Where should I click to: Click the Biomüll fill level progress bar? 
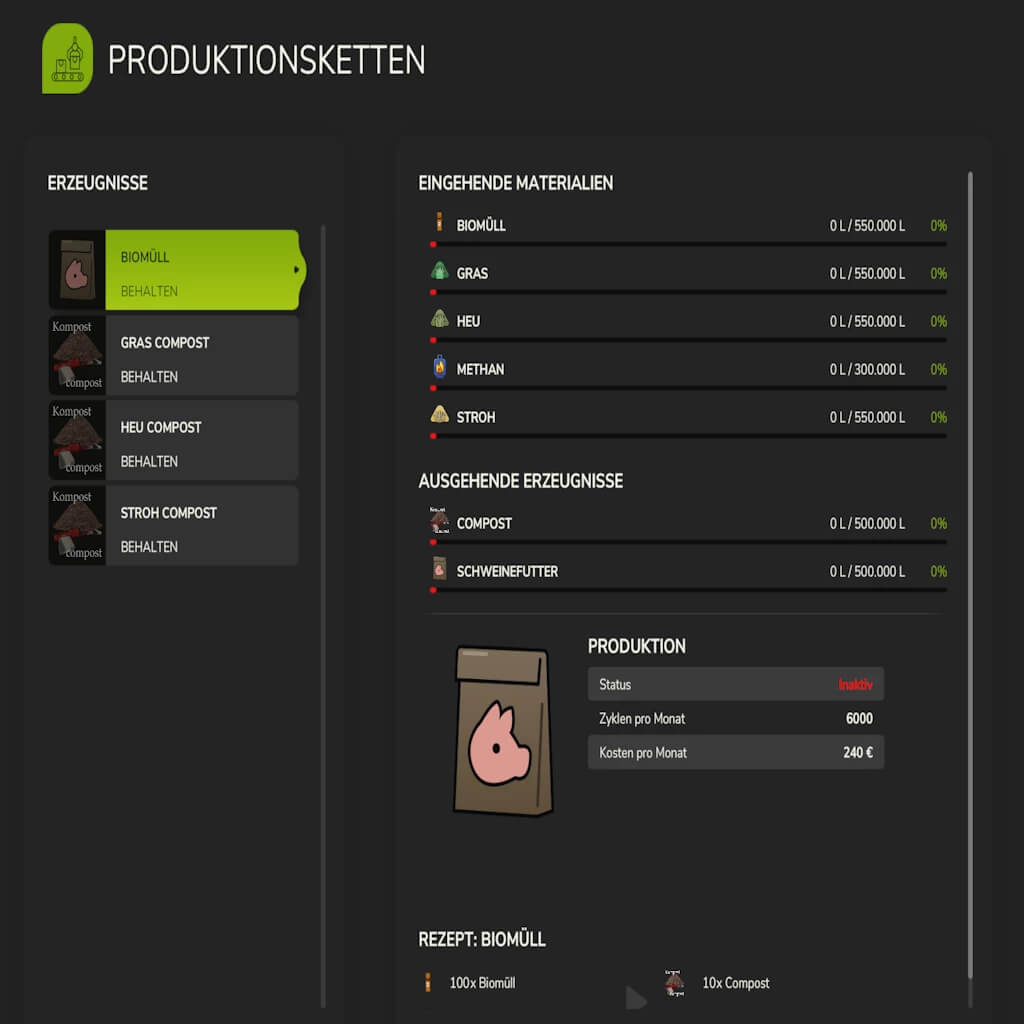688,244
